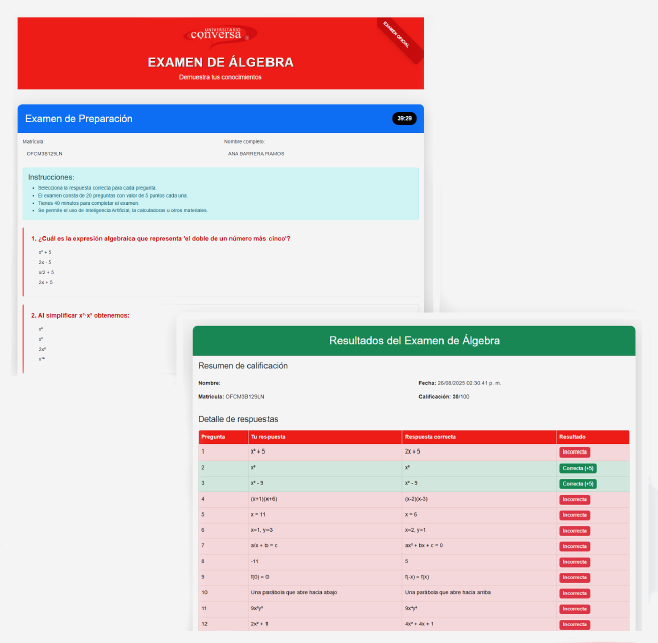Click the Correcta (+5) badge in row 2
Viewport: 658px width, 643px height.
click(577, 468)
